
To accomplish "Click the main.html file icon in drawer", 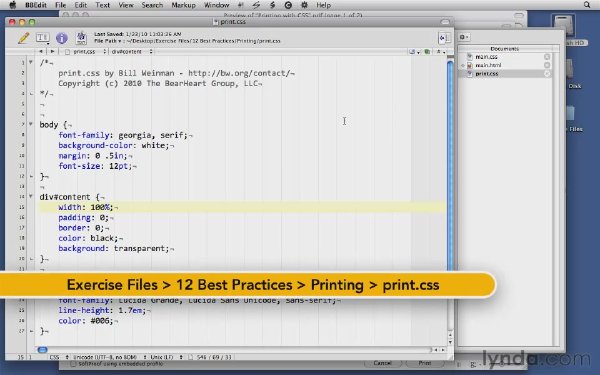I will click(x=470, y=65).
